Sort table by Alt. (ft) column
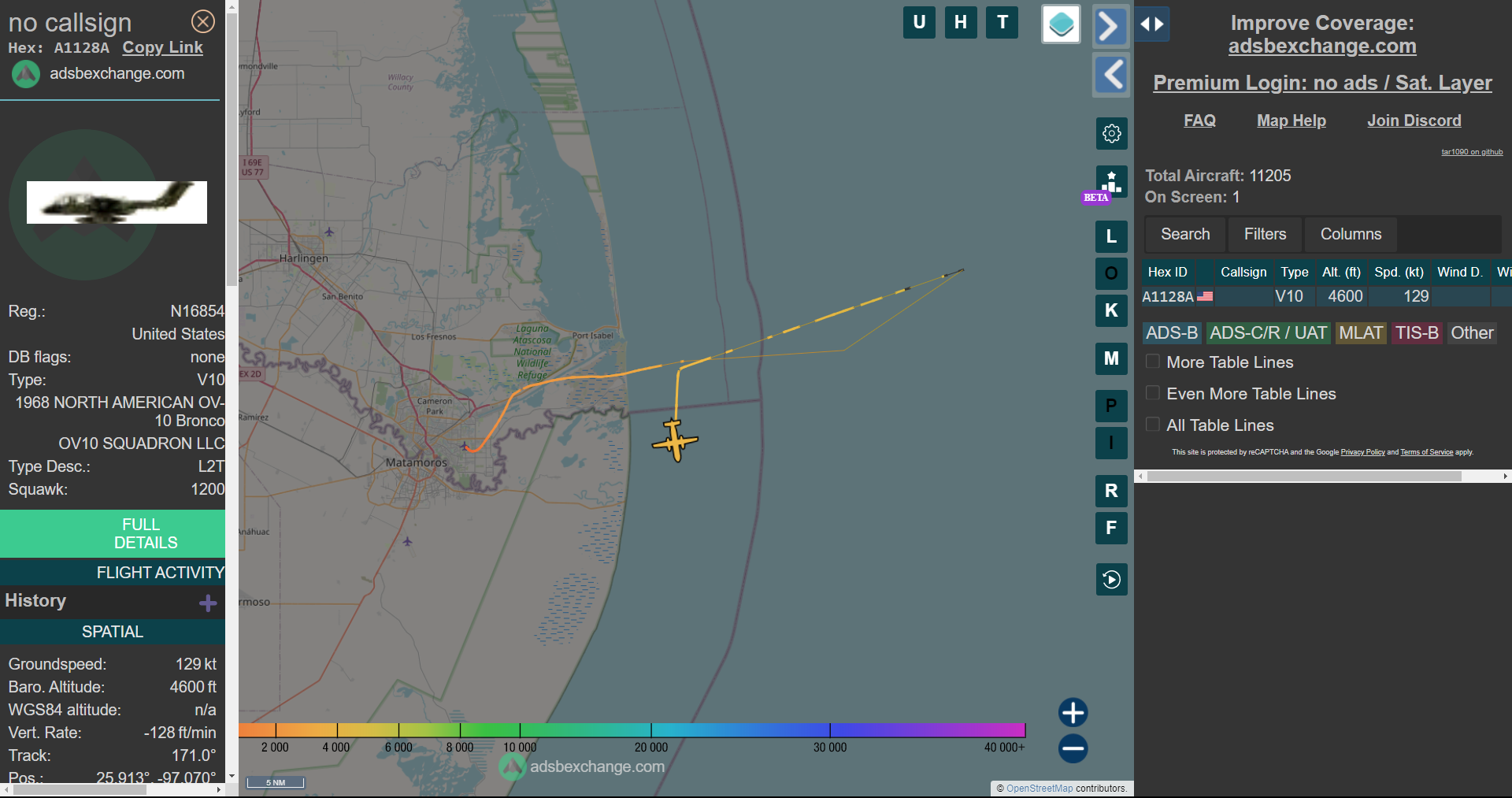 click(x=1341, y=272)
